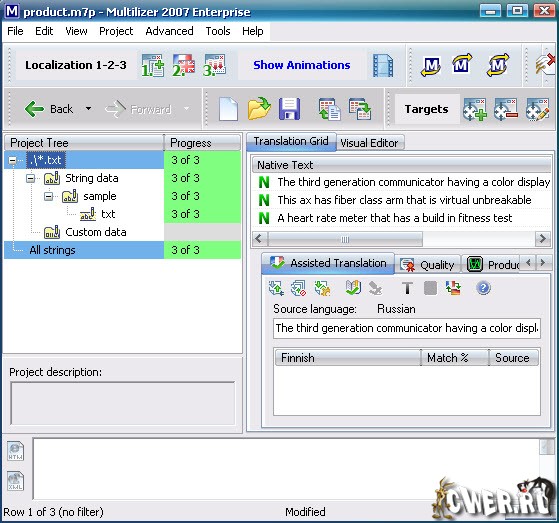Click the Show Animations link
Screen dimensions: 559x523
302,65
